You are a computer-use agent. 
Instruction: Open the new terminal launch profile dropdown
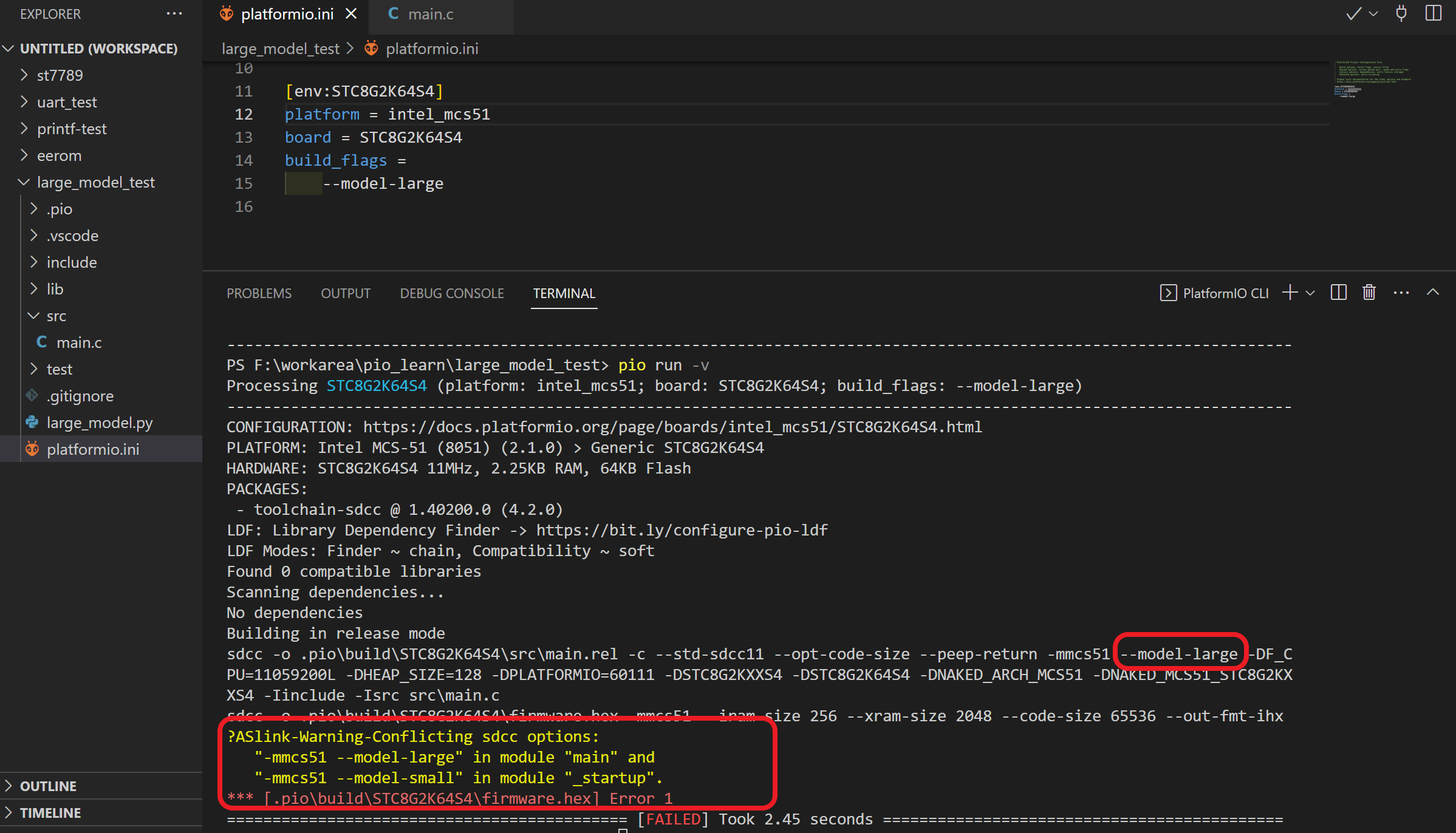click(x=1310, y=293)
